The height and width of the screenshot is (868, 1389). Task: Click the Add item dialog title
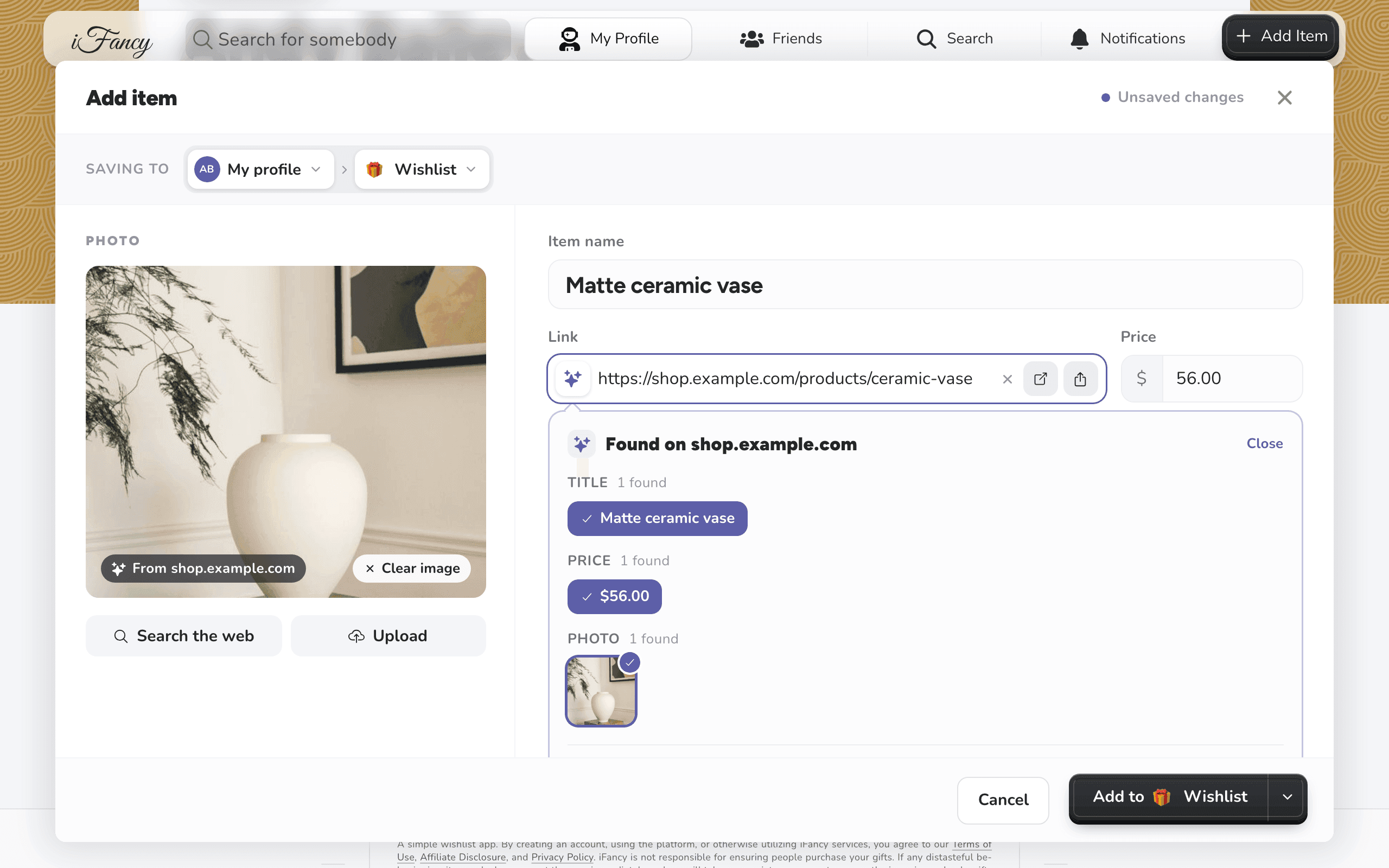click(131, 98)
